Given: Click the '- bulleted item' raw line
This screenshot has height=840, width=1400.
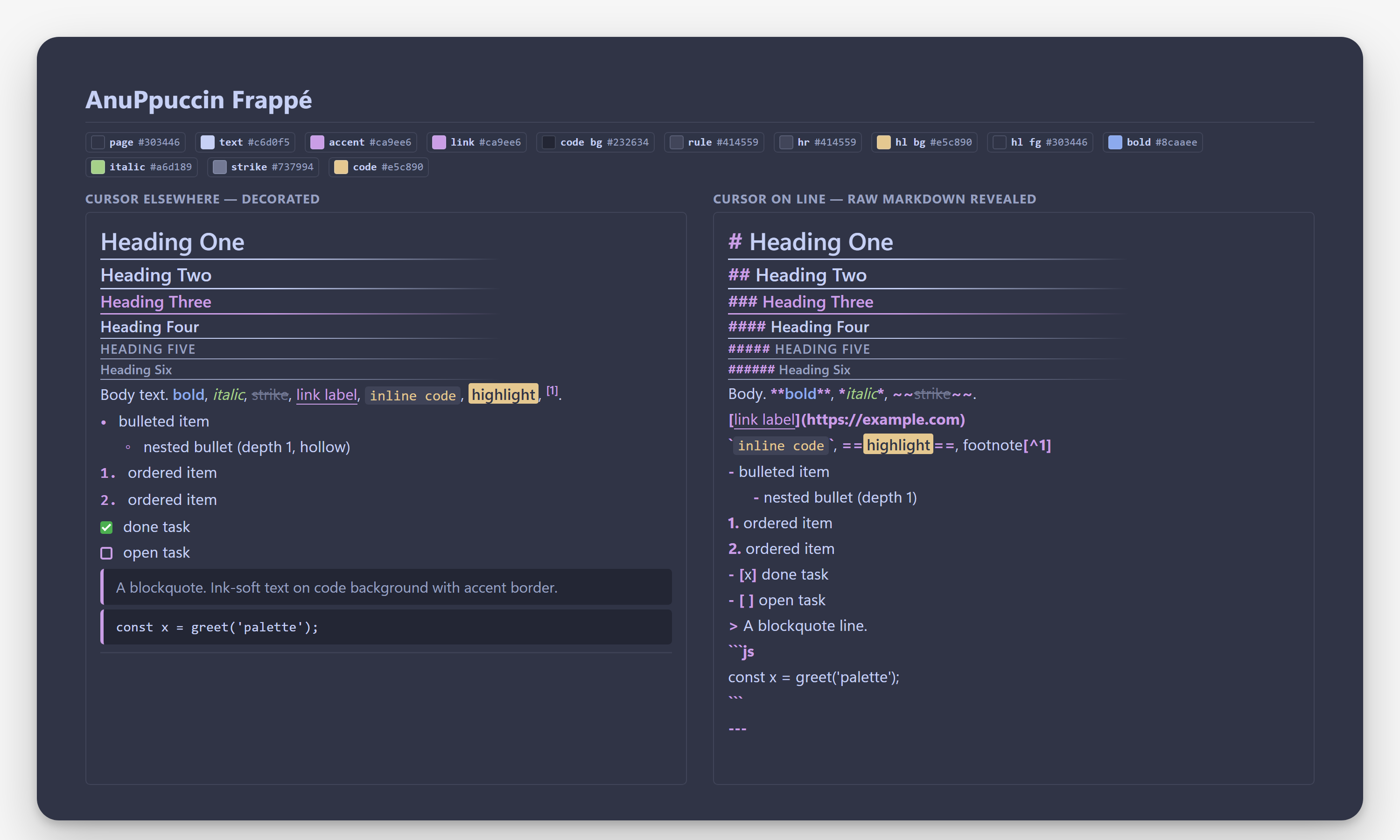Looking at the screenshot, I should point(779,471).
